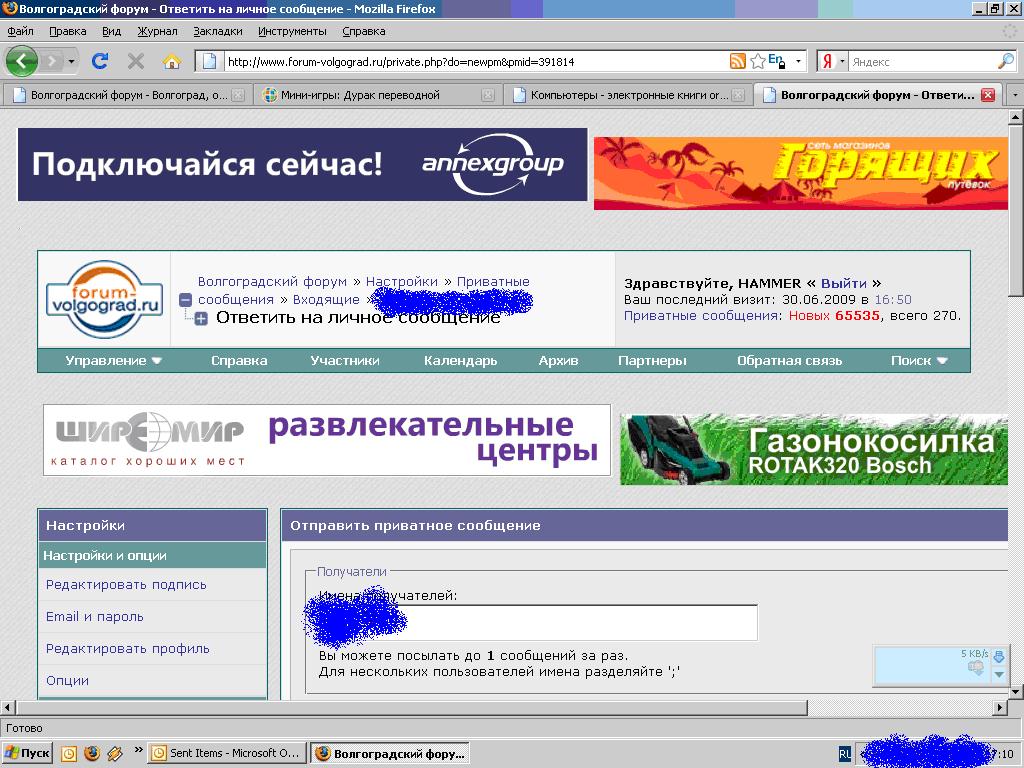Launch Firefox from the quick launch bar
Screen dimensions: 1024x768
(x=92, y=753)
